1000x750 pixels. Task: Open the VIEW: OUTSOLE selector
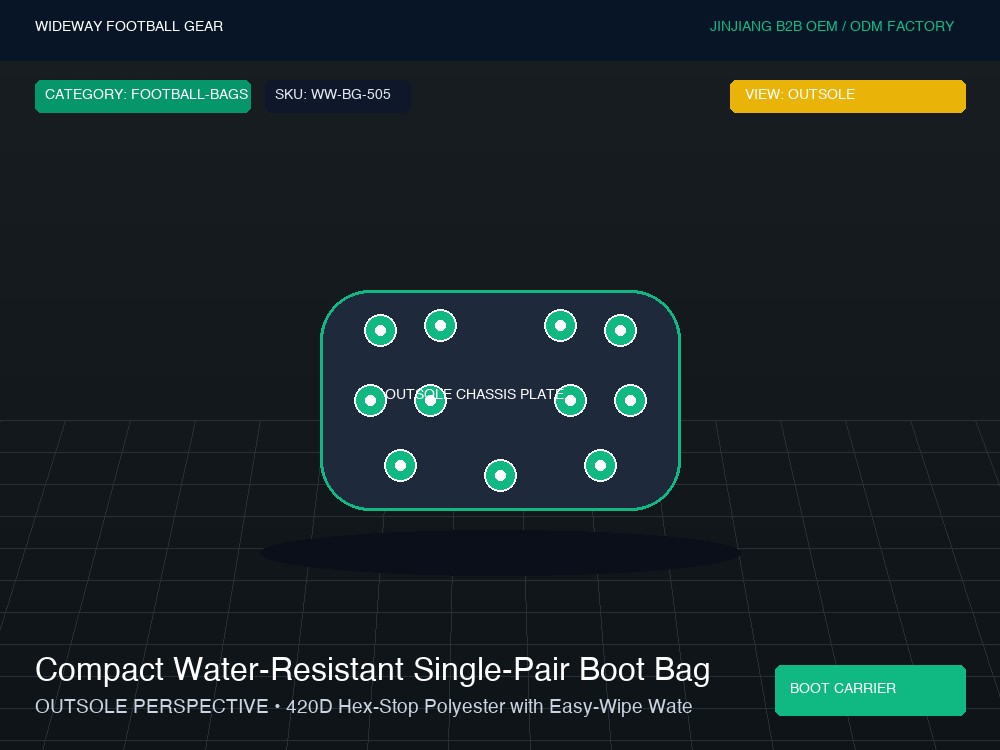[848, 96]
